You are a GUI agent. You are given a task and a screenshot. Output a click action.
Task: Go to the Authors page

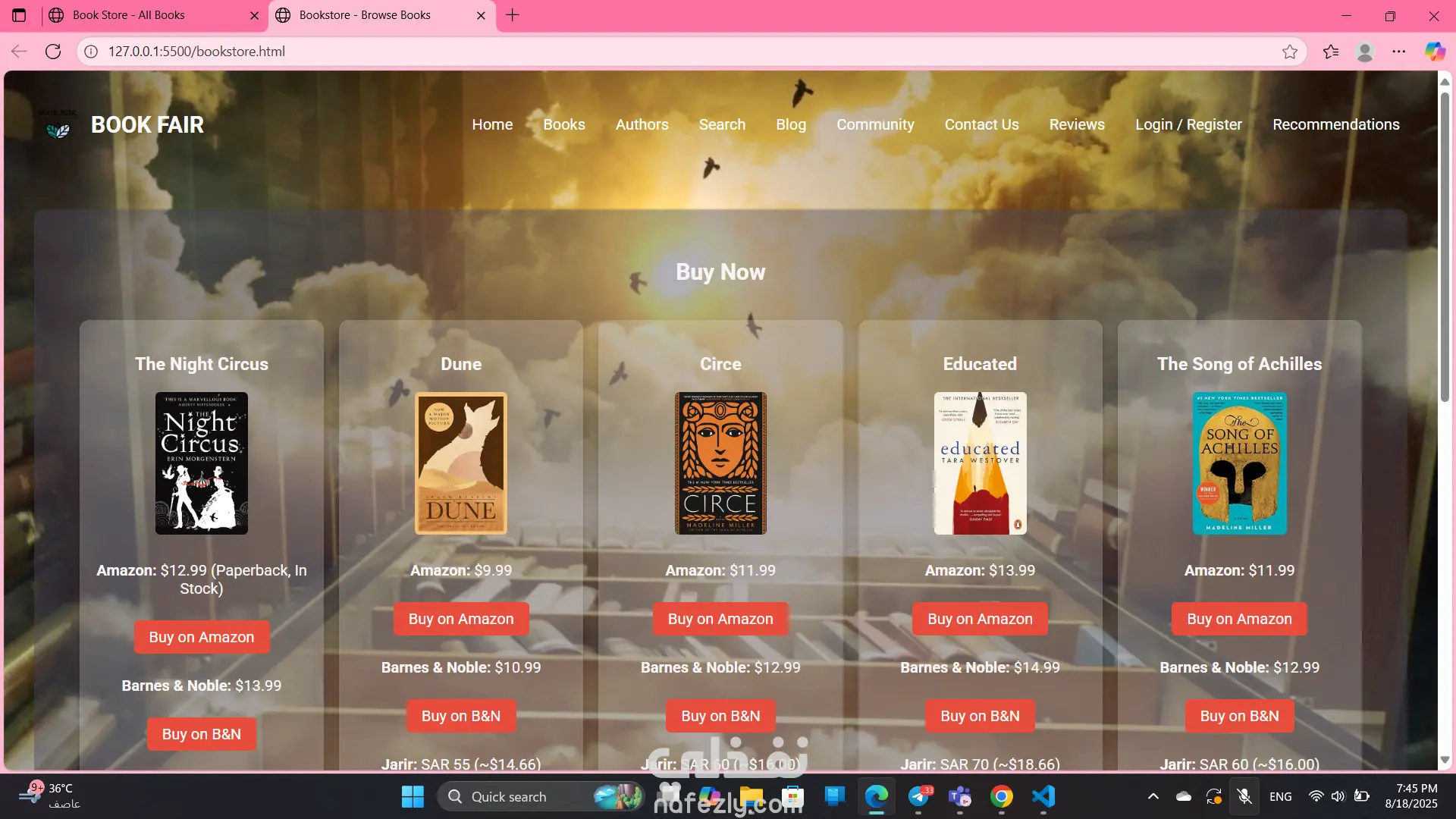pyautogui.click(x=642, y=124)
